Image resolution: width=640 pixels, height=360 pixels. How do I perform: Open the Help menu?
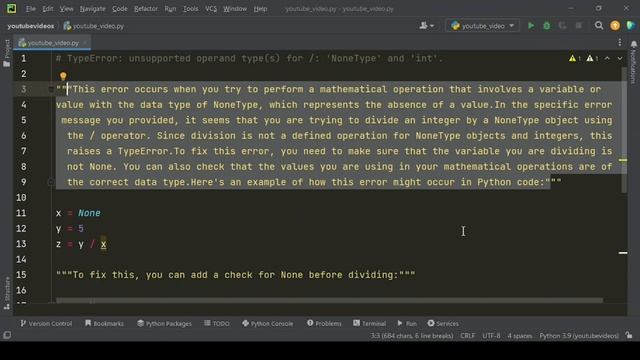pyautogui.click(x=260, y=9)
